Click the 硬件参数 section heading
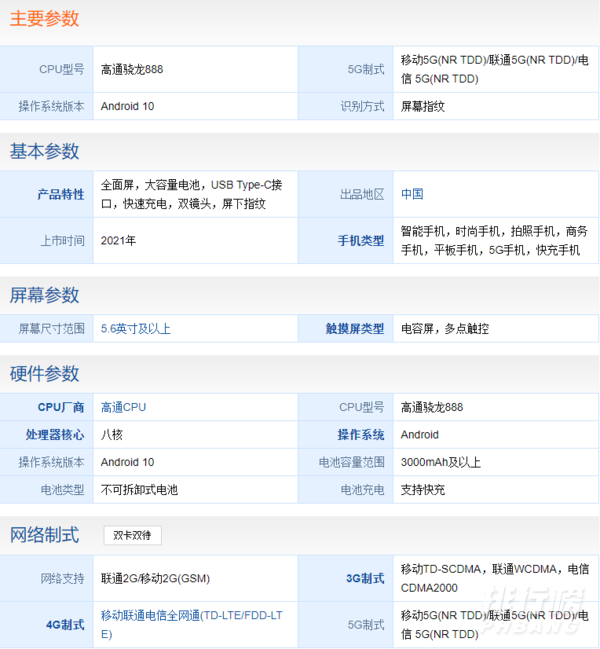The width and height of the screenshot is (600, 649). click(44, 373)
